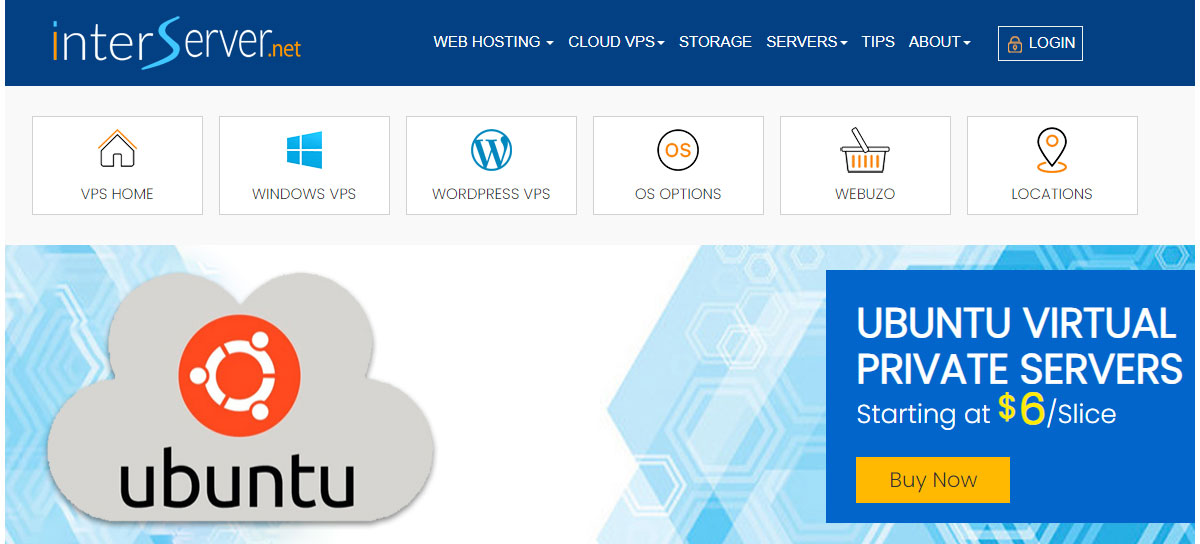Open the WORDPRESS VPS label link
This screenshot has height=544, width=1200.
(x=491, y=194)
